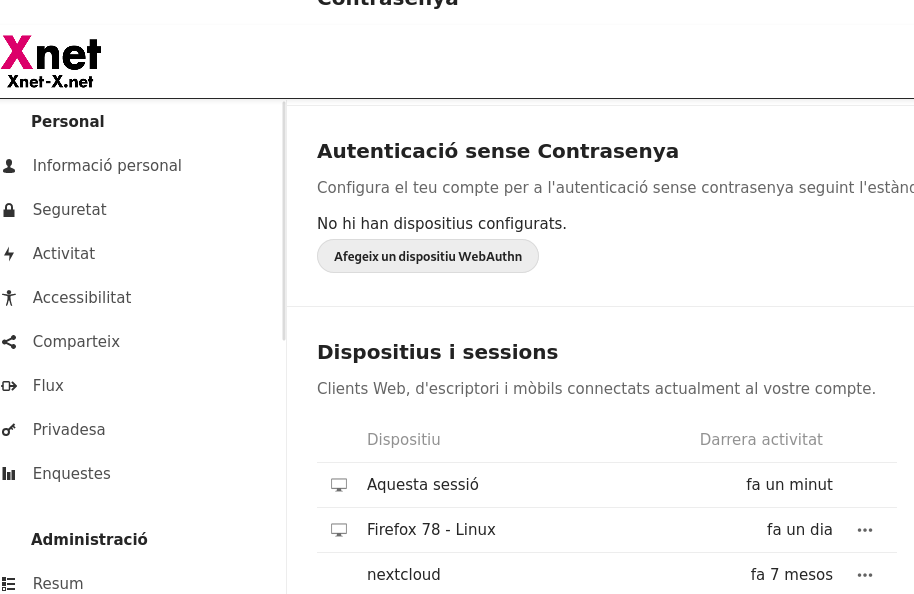Click the share icon beside Comparteix

(9, 342)
